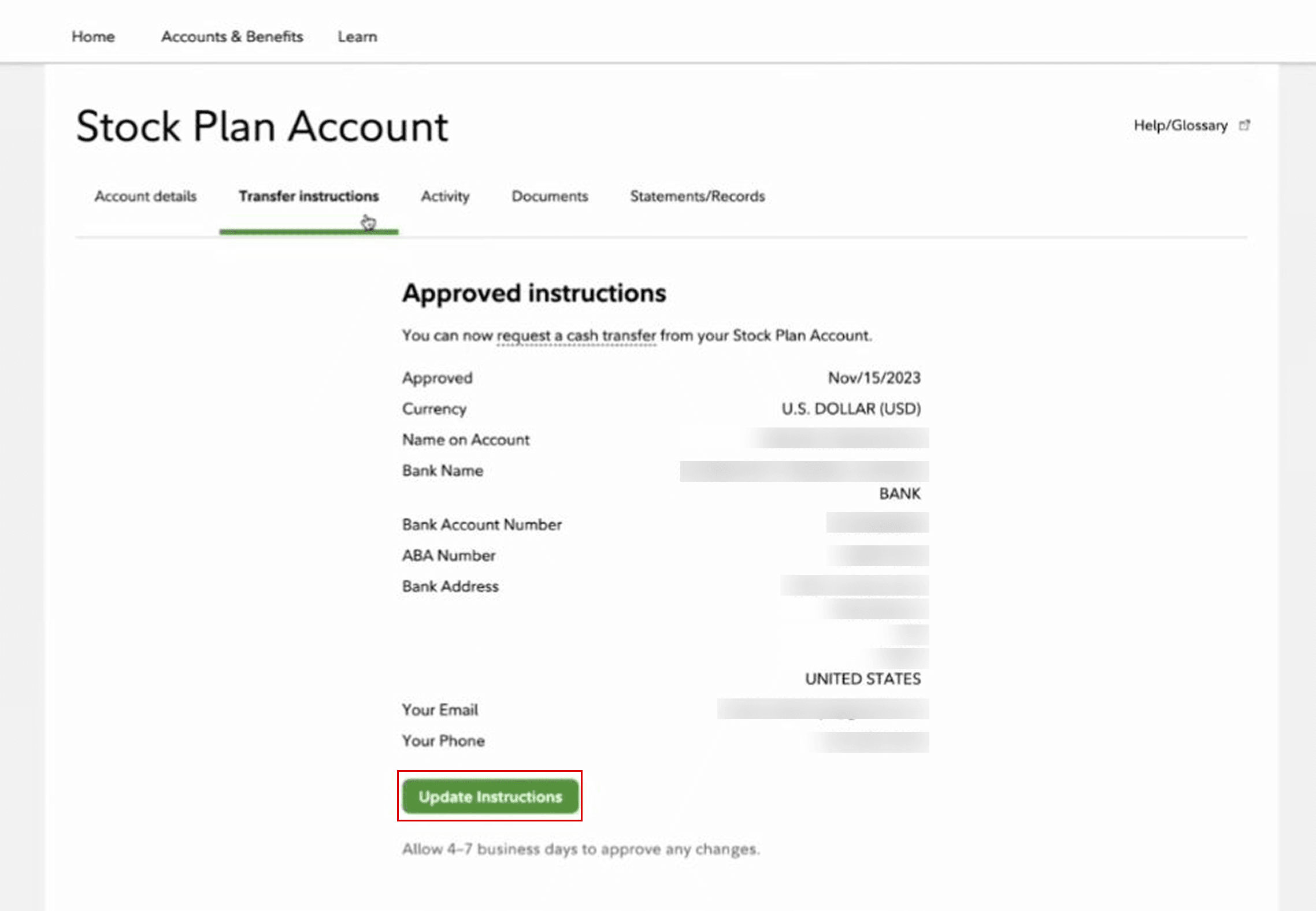Open the external link icon beside Help/Glossary
1316x911 pixels.
[x=1244, y=125]
